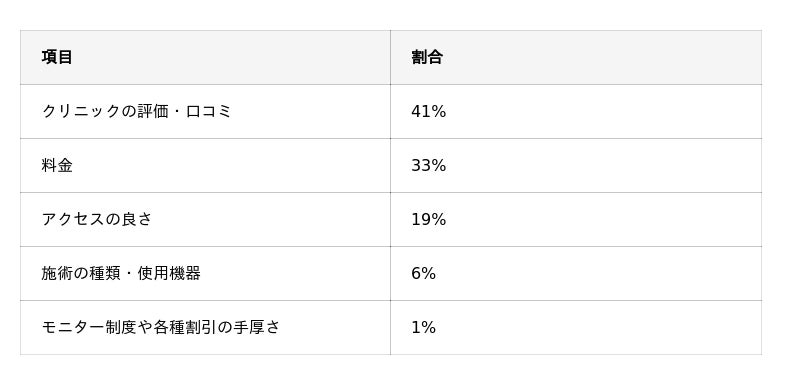Click the モニター制度や各種割引の手厚さ cell
Image resolution: width=800 pixels, height=385 pixels.
(x=205, y=327)
